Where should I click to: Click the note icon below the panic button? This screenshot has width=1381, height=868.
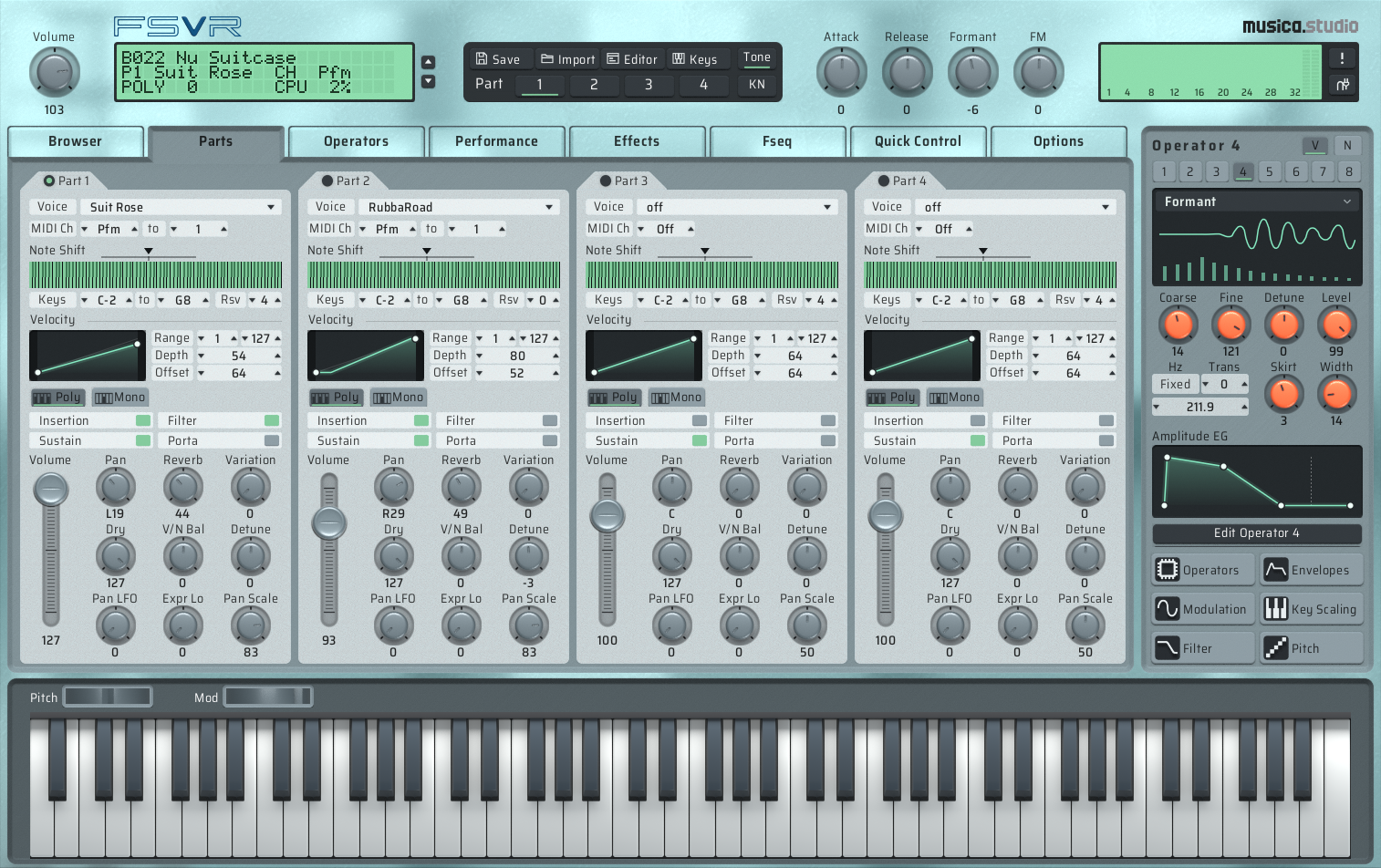(x=1342, y=85)
